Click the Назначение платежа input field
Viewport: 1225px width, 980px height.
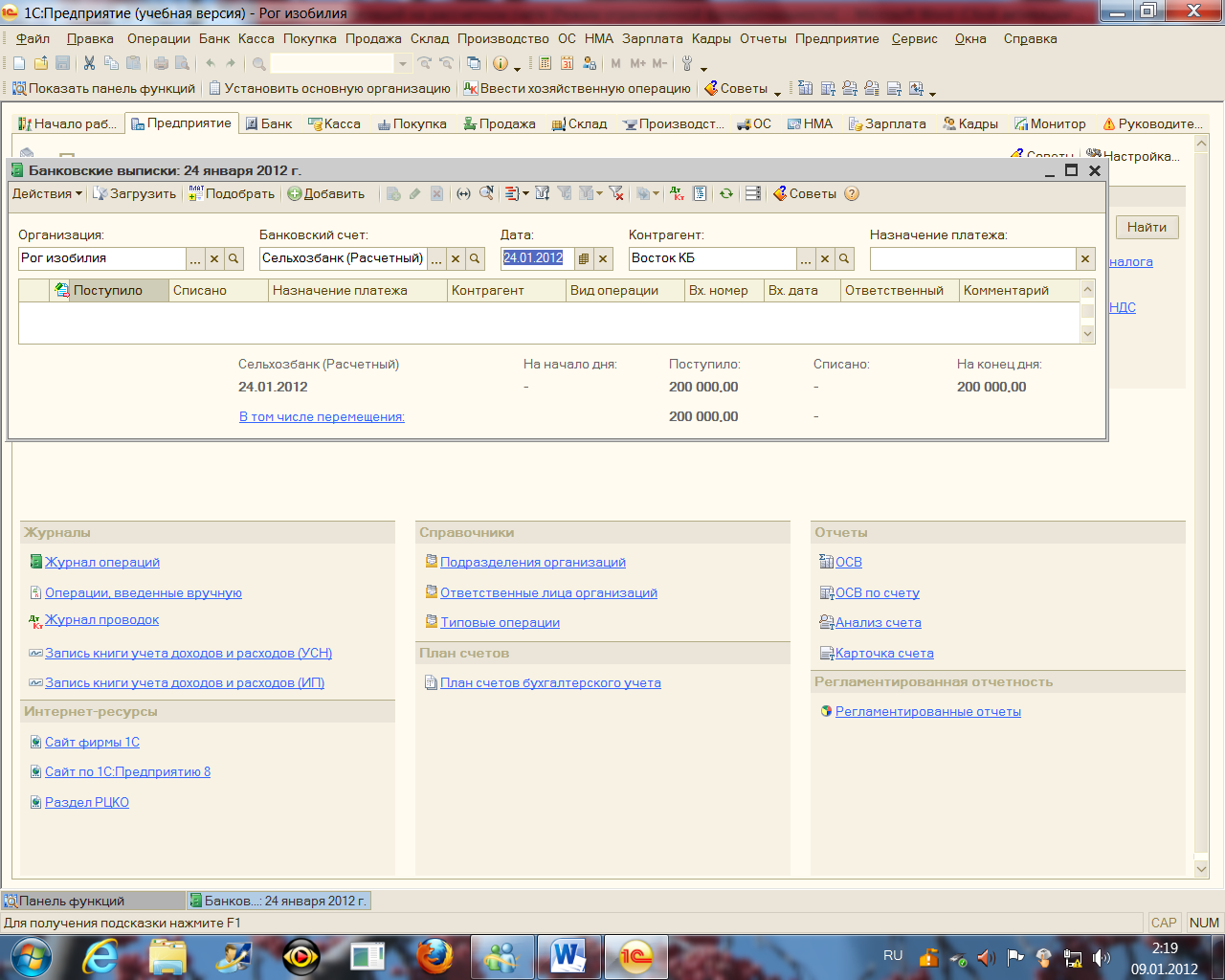972,258
